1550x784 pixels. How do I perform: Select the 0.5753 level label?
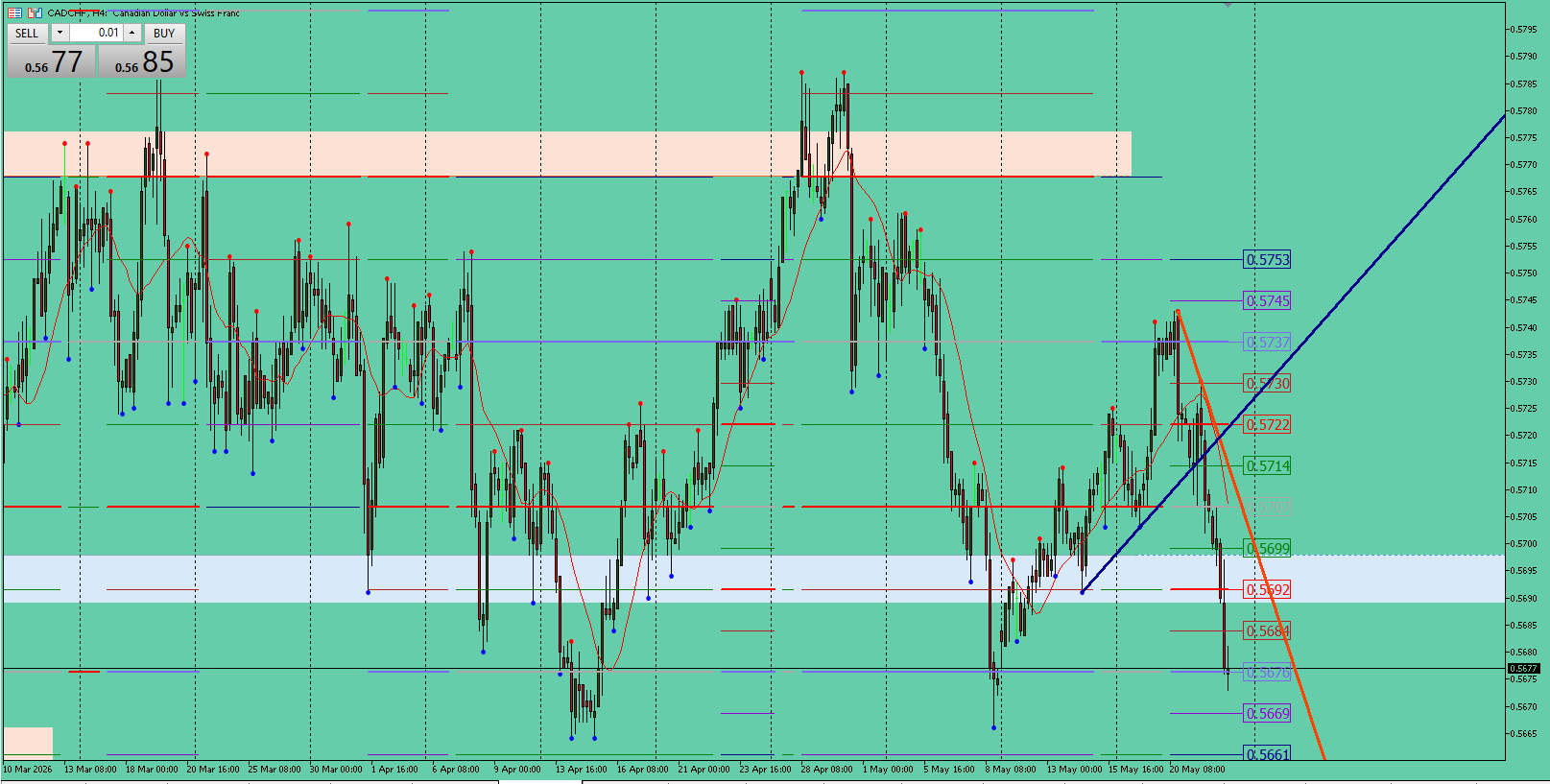(x=1267, y=260)
